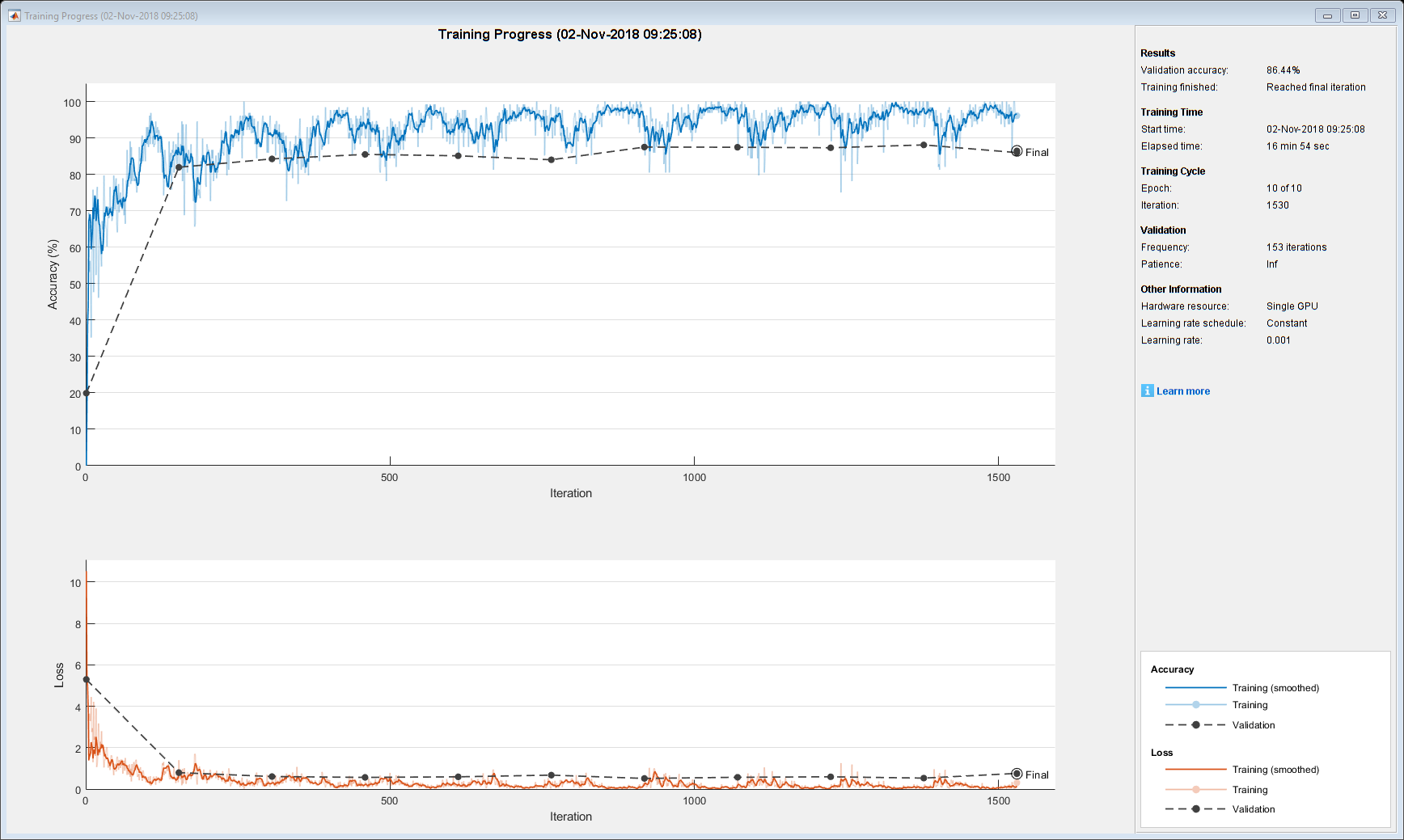Click the Final validation marker on accuracy plot

coord(1017,151)
